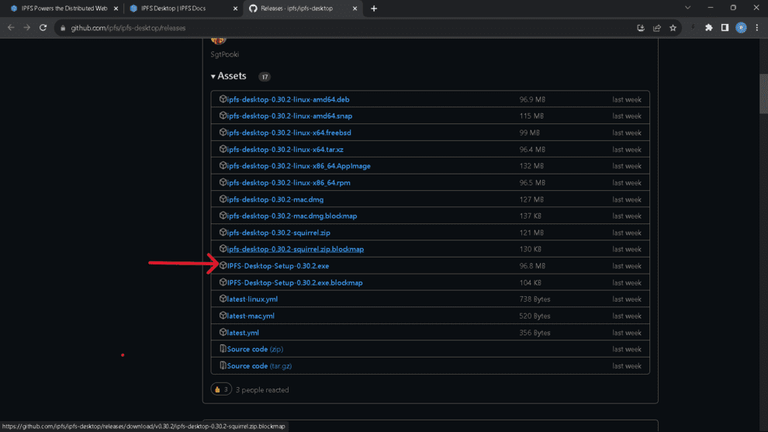Screen dimensions: 768x432
Task: Click the Assets count badge 17
Action: (264, 77)
